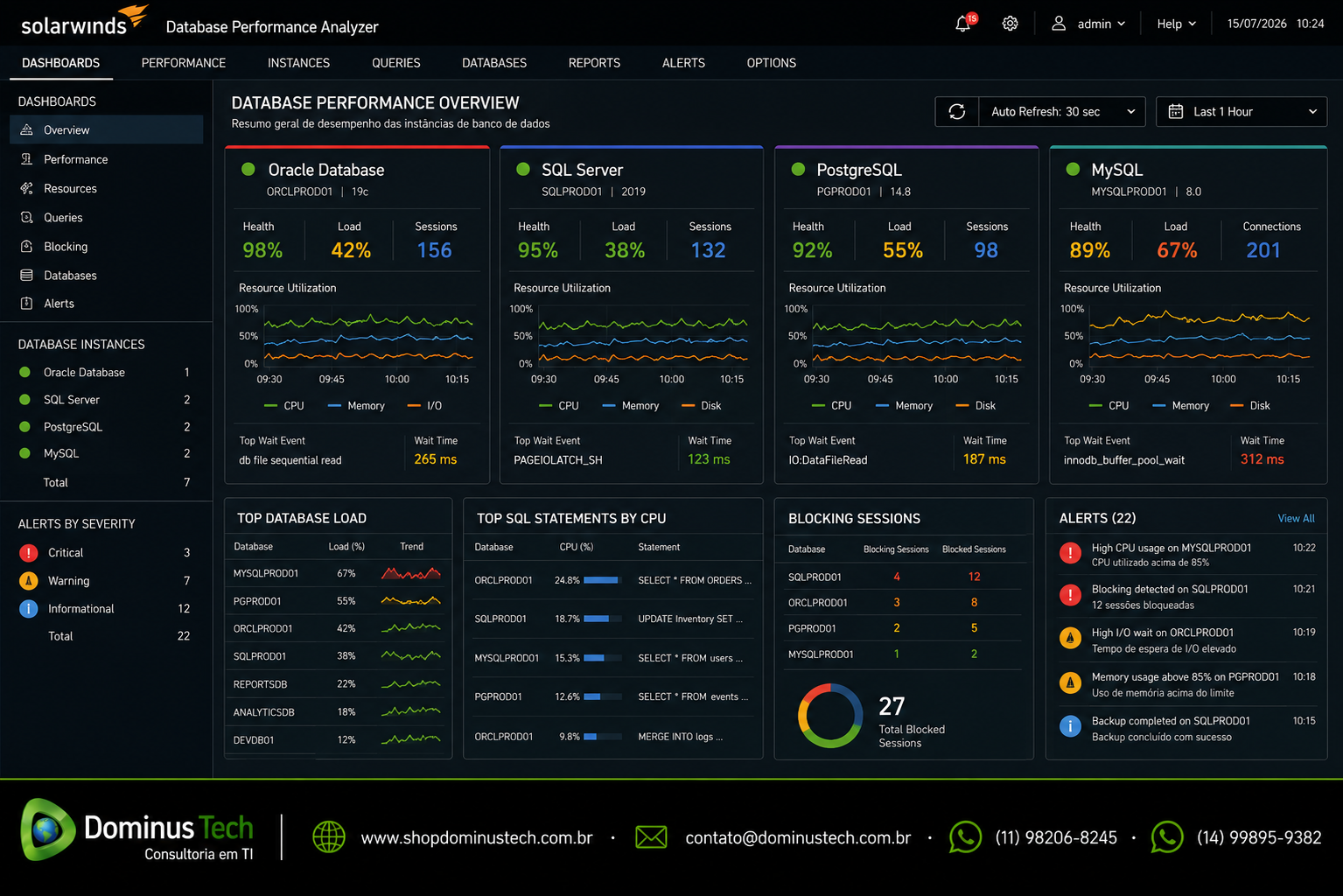
Task: Click the SolarWinds logo
Action: (x=85, y=21)
